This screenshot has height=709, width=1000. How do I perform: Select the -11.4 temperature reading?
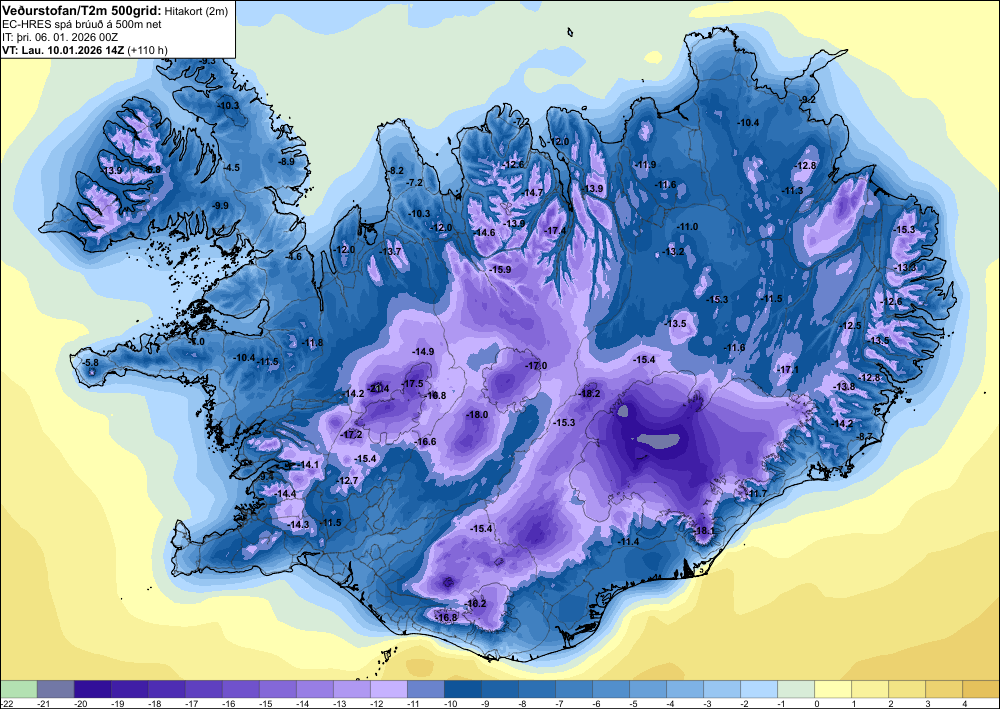[628, 541]
